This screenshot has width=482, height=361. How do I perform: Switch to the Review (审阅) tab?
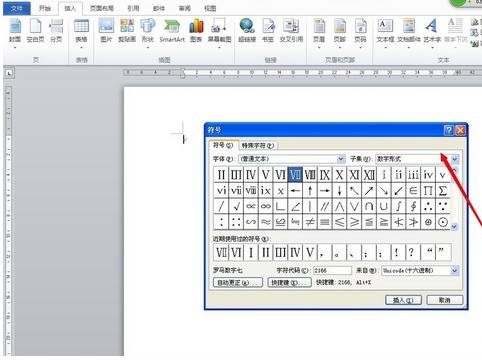[185, 8]
